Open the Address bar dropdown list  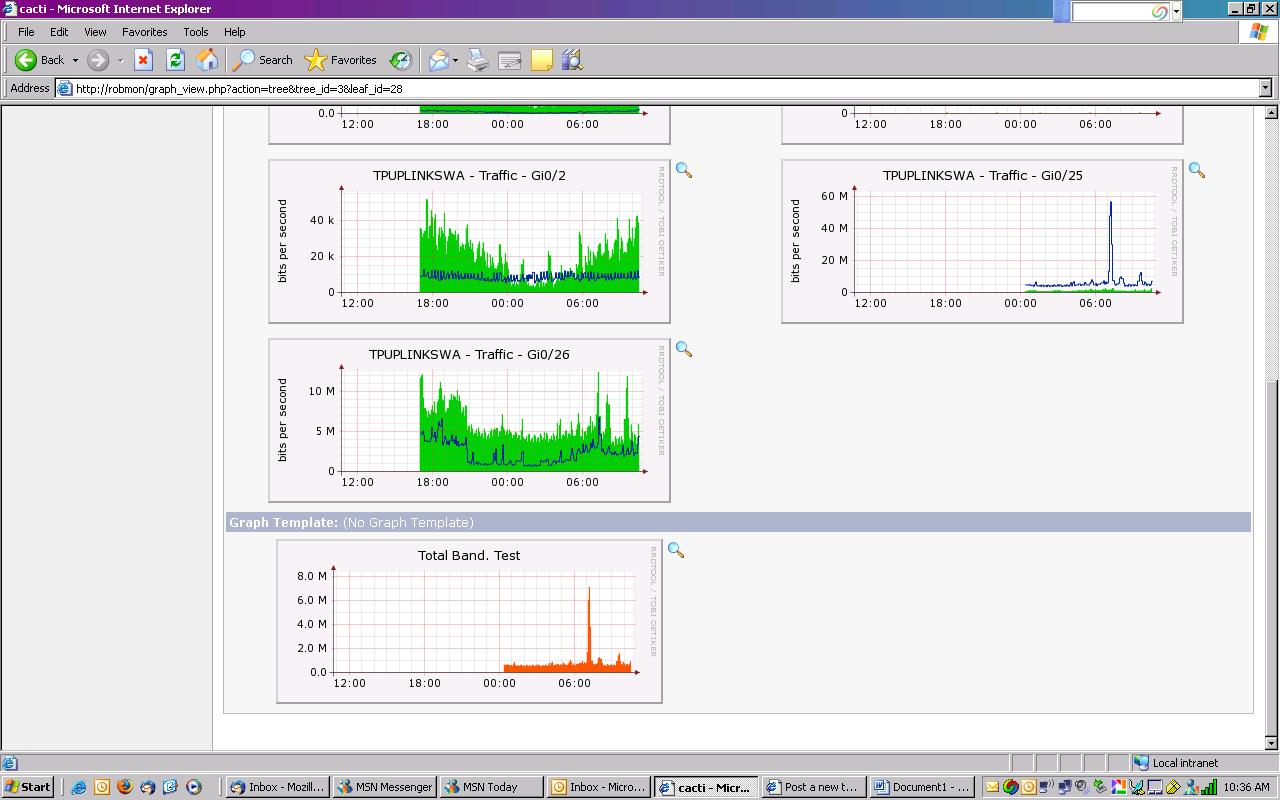(x=1265, y=88)
